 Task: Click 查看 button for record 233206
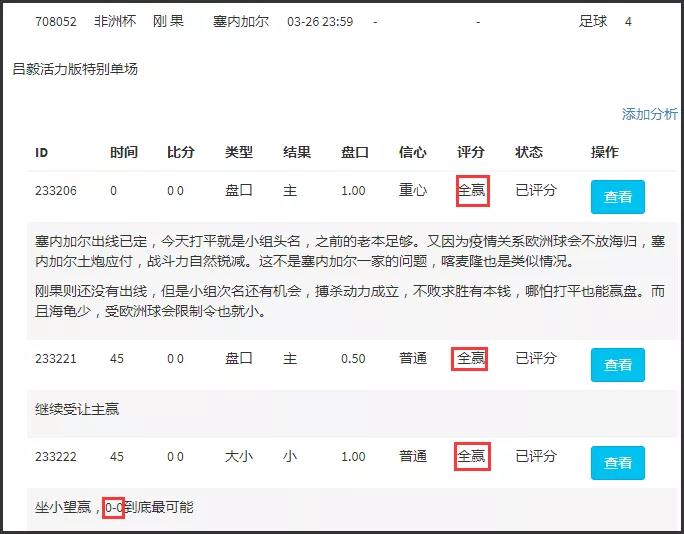pos(618,197)
